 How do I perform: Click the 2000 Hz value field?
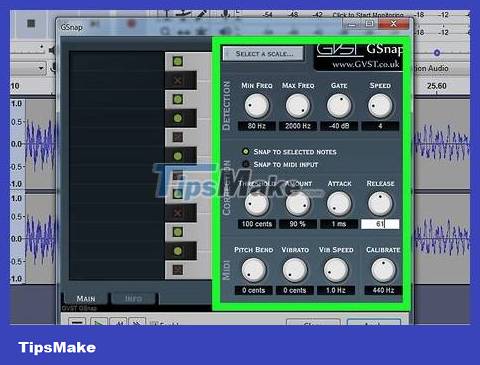point(298,126)
